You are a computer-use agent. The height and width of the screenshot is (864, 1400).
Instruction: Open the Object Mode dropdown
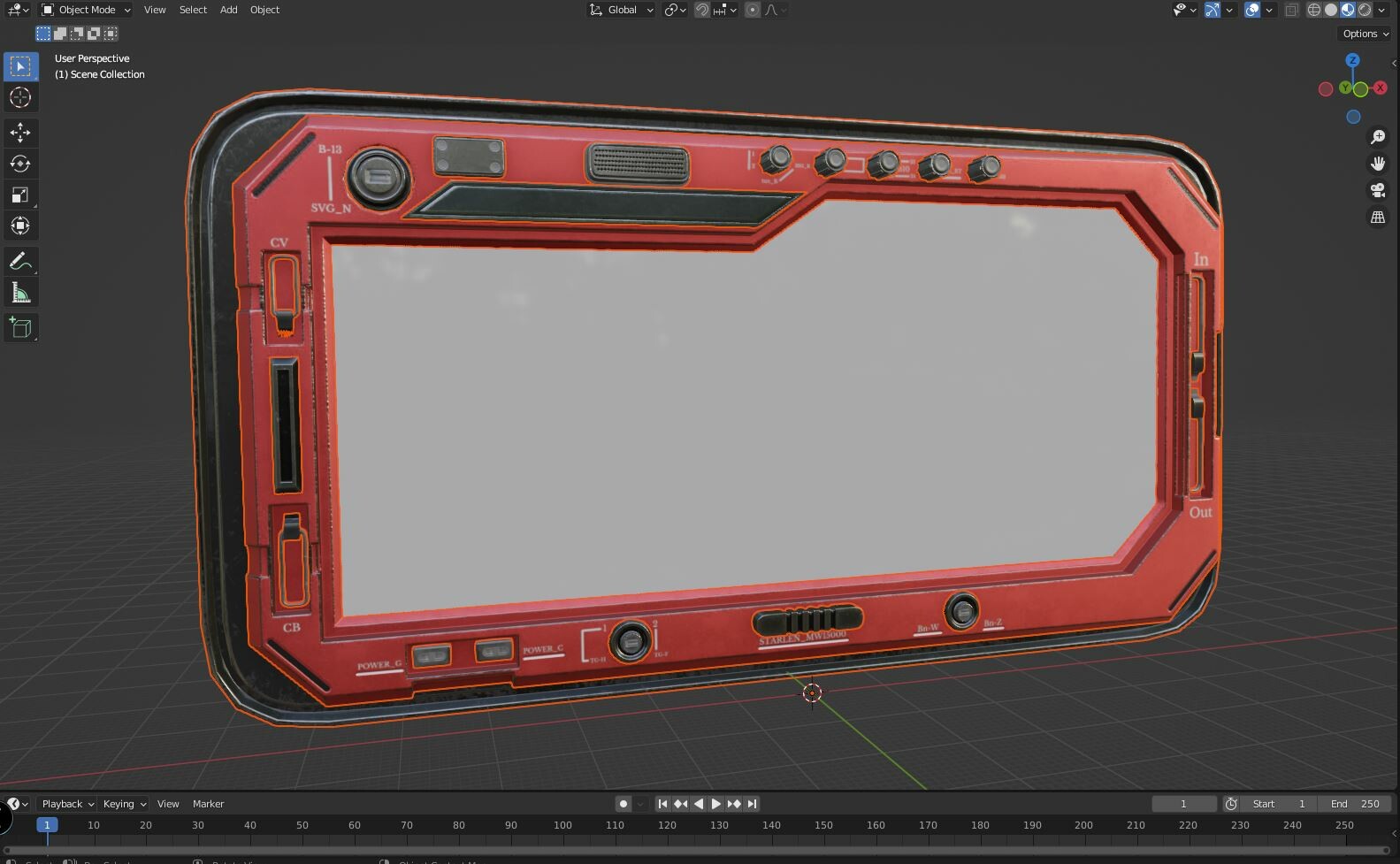point(86,10)
